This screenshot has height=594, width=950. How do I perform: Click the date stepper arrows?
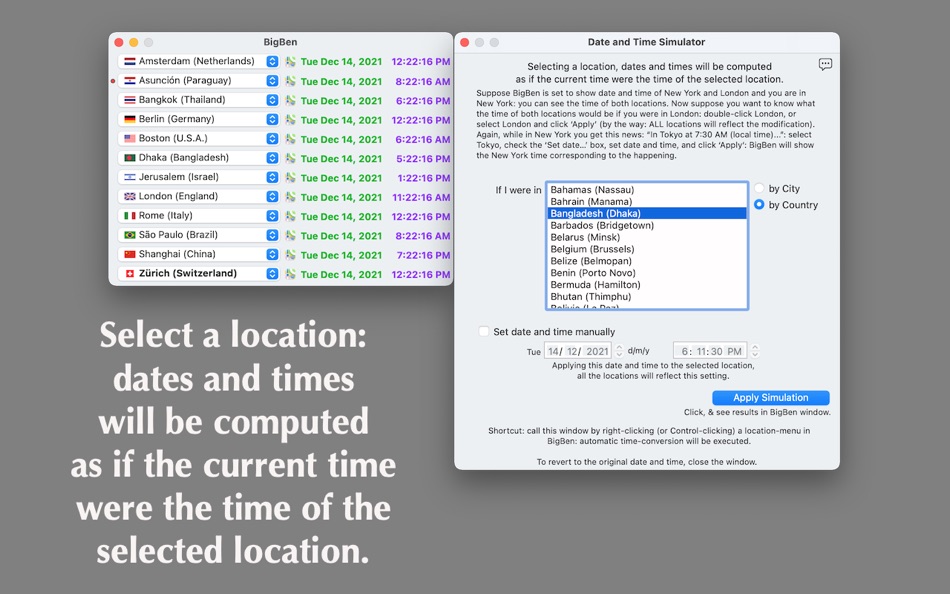tap(619, 351)
